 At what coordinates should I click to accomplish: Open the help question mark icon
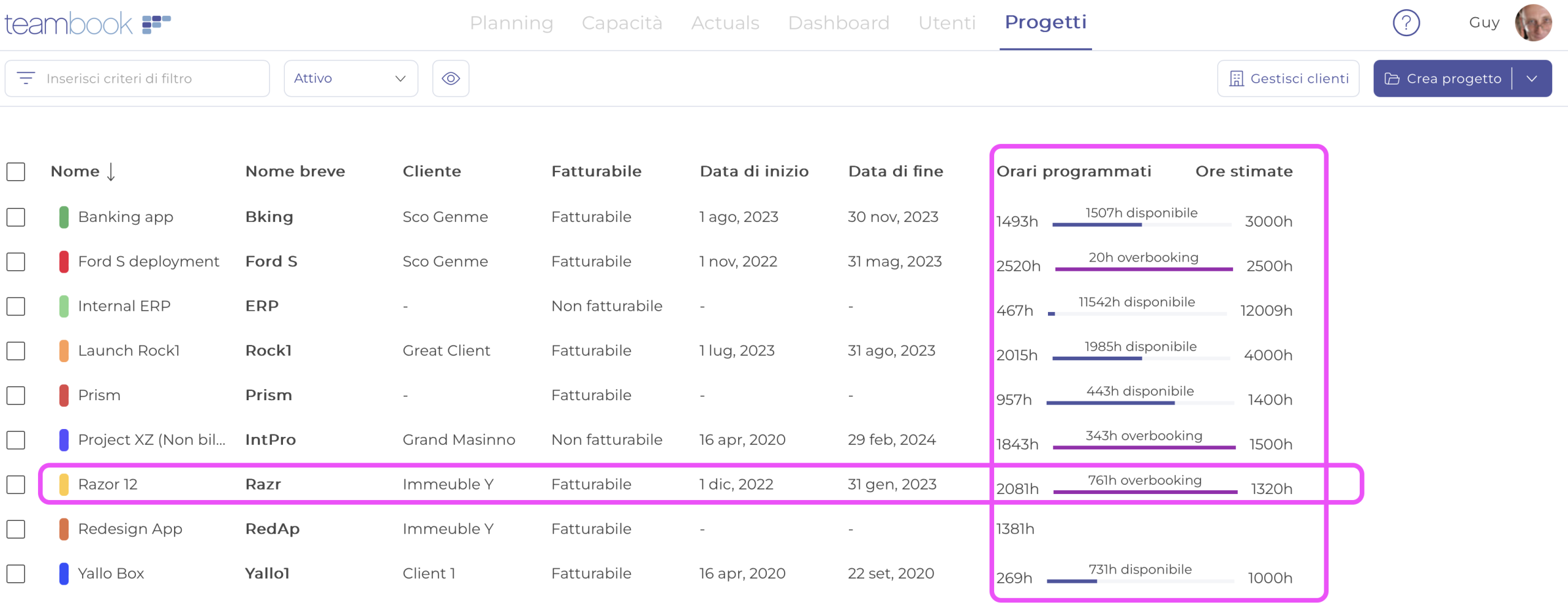[1406, 23]
